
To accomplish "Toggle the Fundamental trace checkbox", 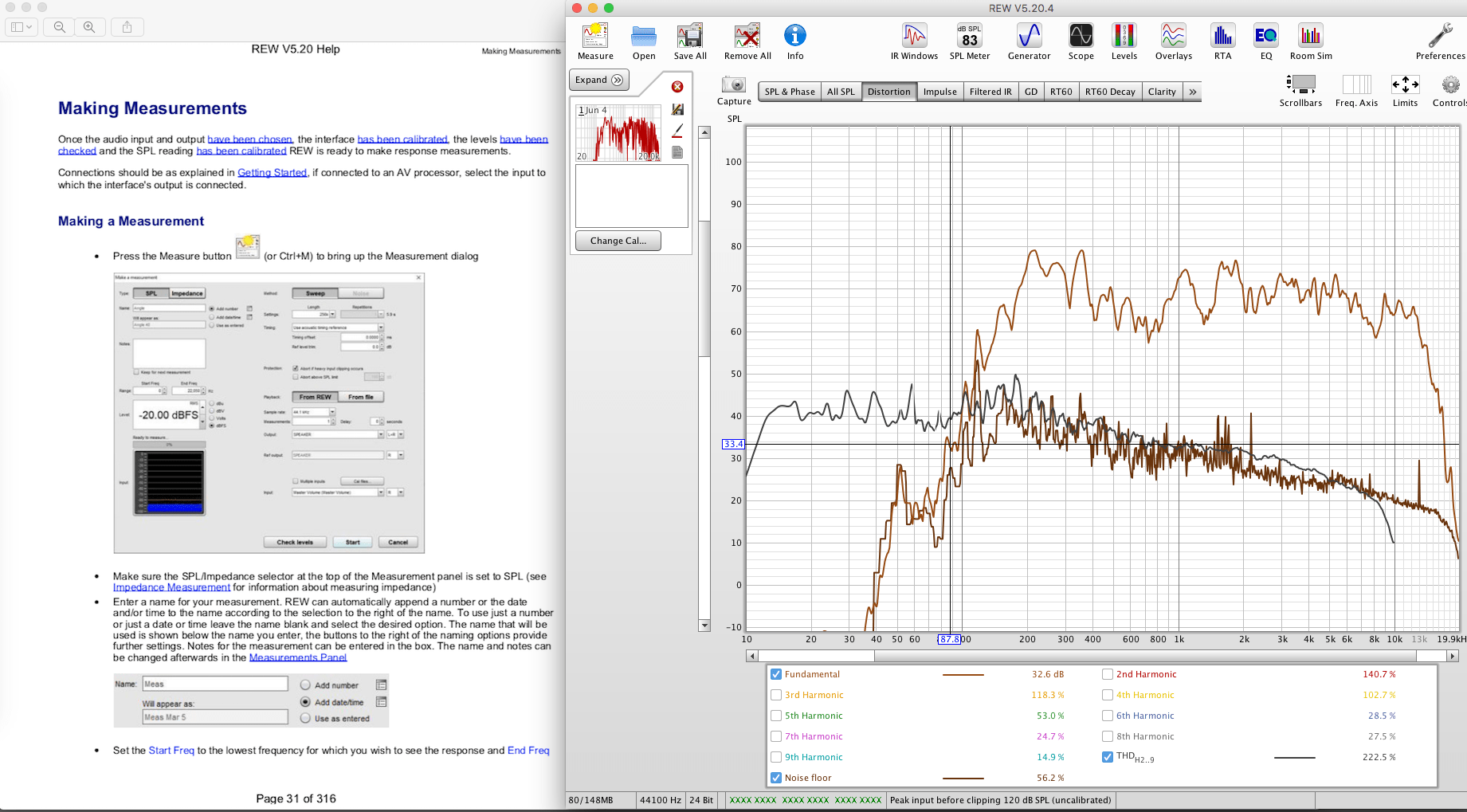I will pos(776,674).
